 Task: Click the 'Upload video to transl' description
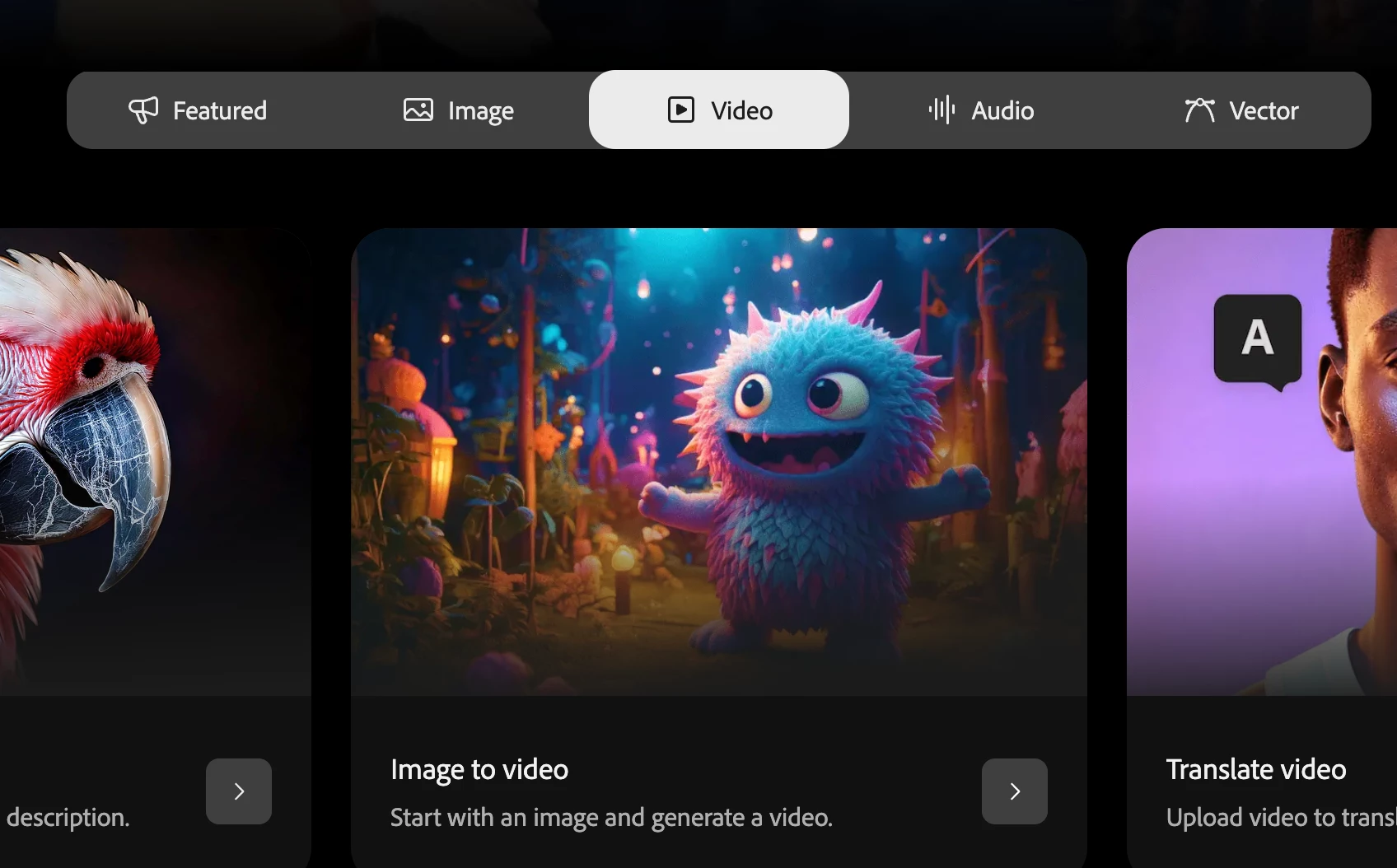pos(1282,818)
